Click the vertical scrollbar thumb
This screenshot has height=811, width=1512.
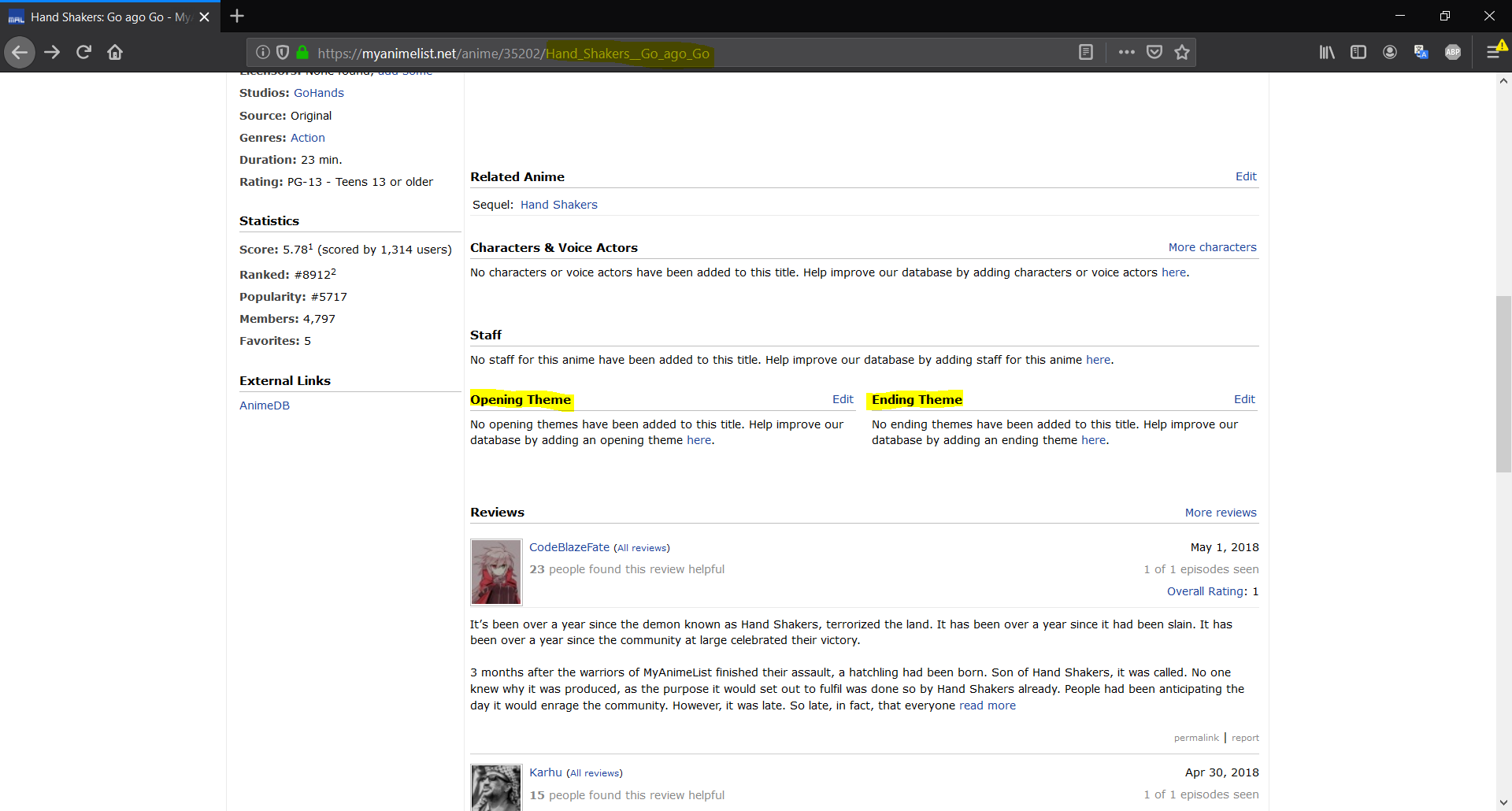tap(1503, 383)
